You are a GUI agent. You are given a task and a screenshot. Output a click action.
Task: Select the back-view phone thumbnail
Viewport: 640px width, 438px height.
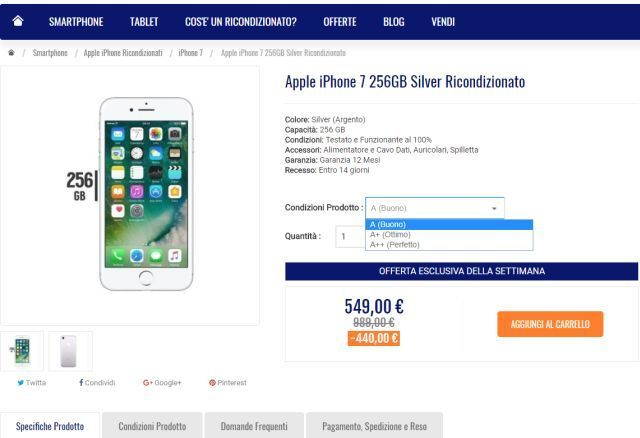tap(70, 351)
